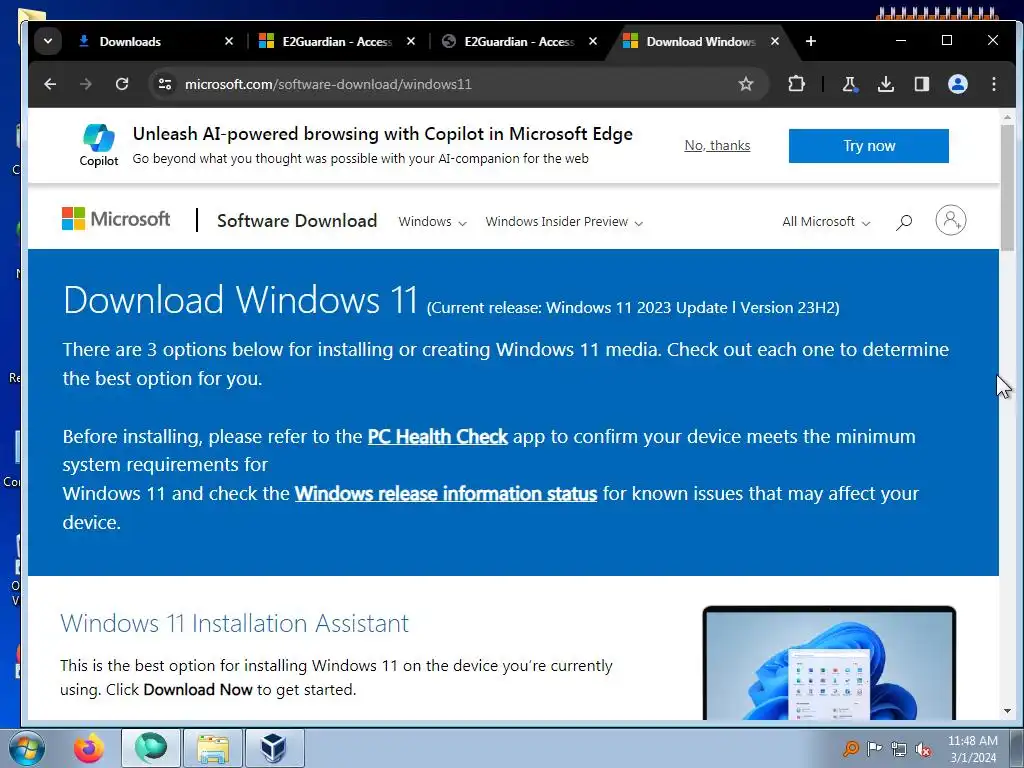Click the page vertical scrollbar thumb

1007,187
